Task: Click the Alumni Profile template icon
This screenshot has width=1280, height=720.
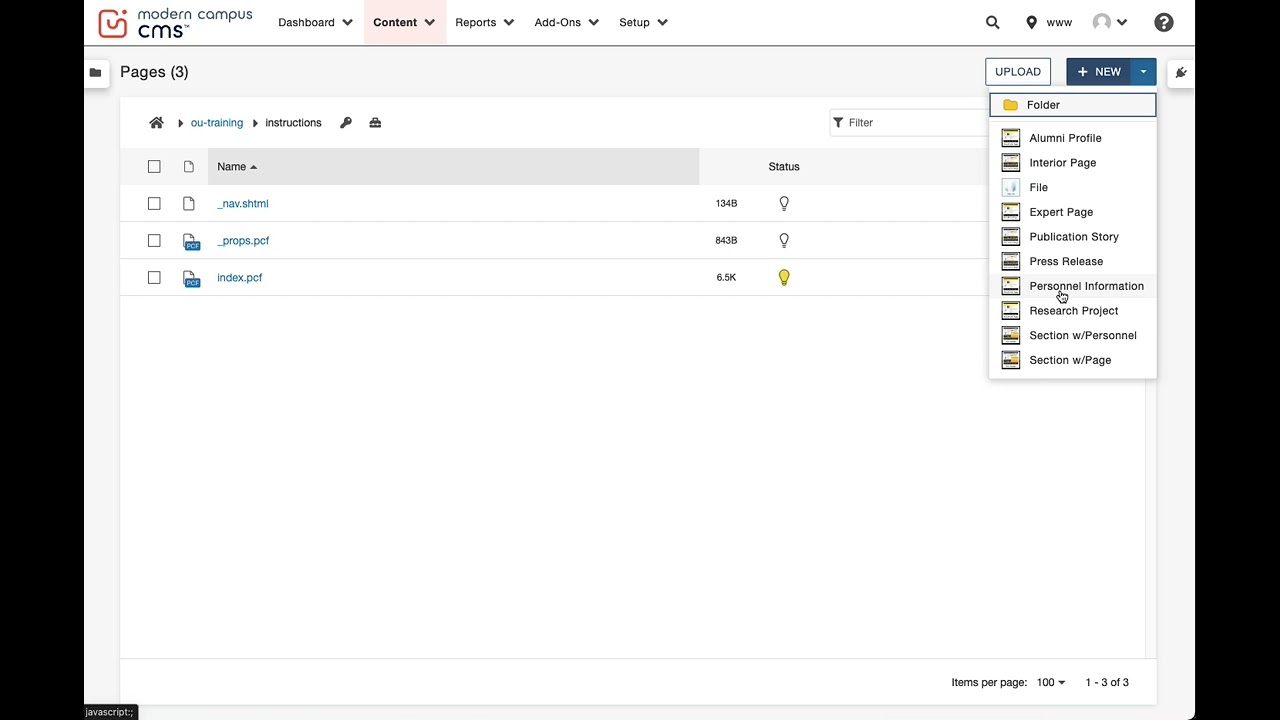Action: coord(1011,138)
